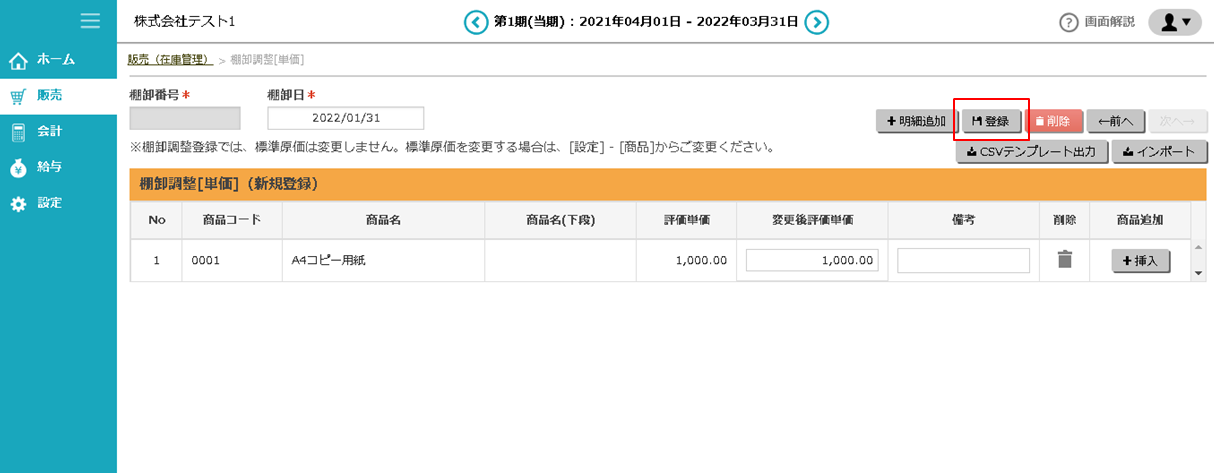Delete row 1 with trash icon

point(1065,260)
